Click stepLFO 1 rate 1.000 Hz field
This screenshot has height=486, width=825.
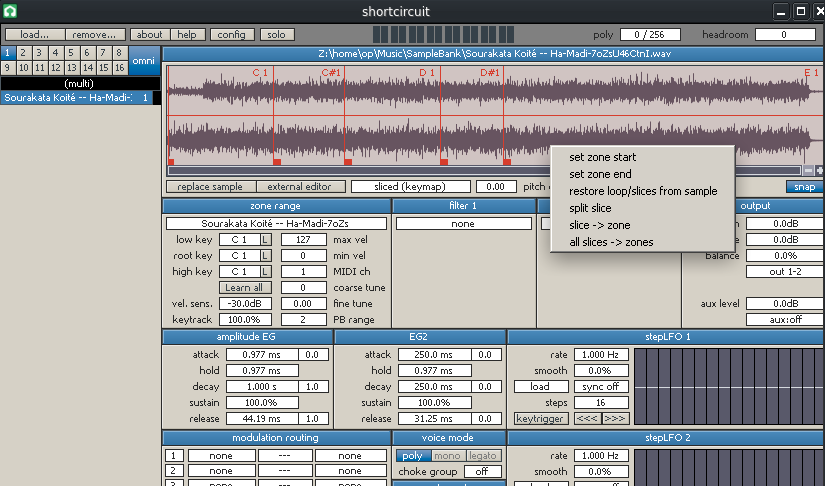601,355
